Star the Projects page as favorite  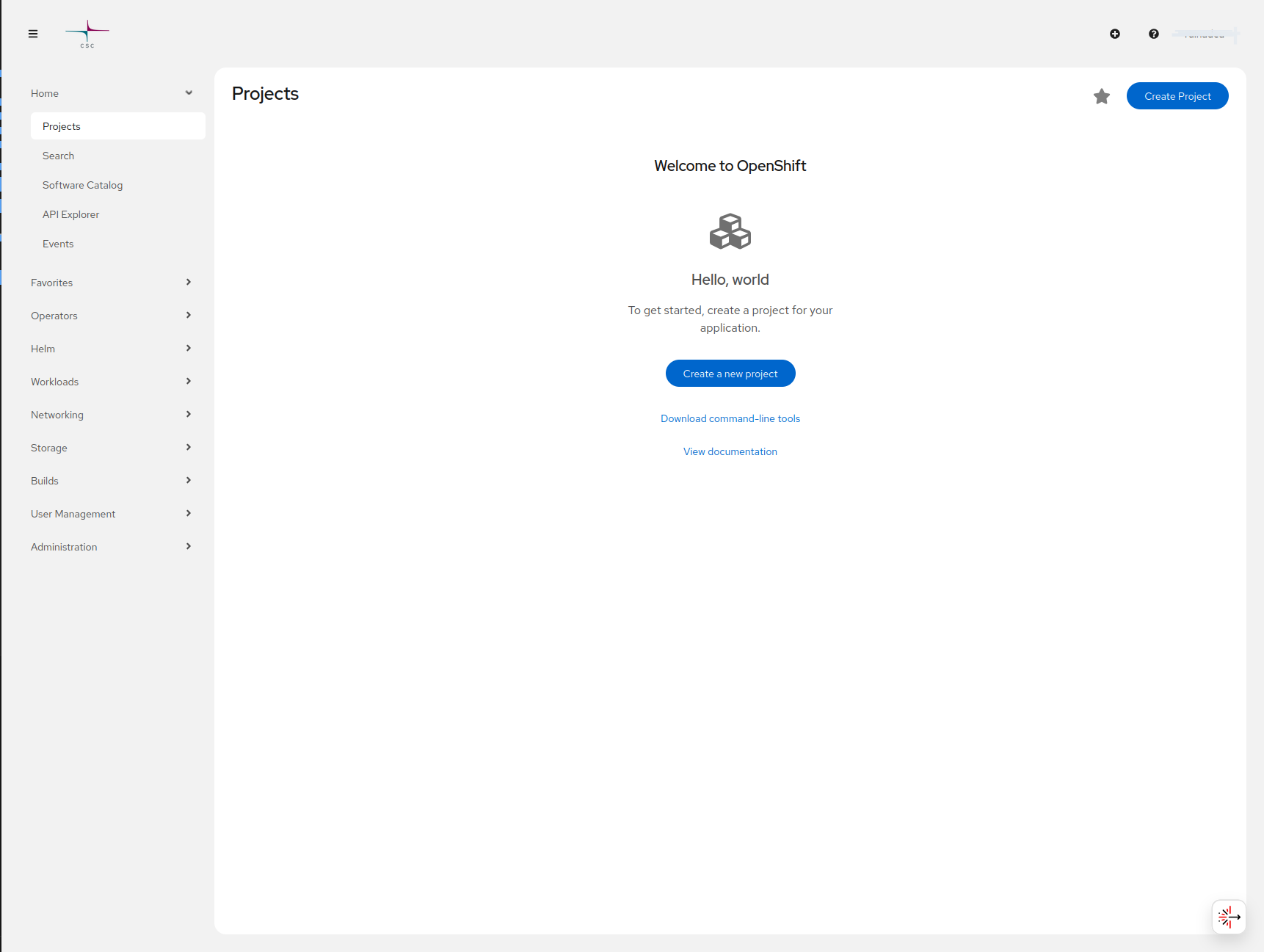pyautogui.click(x=1101, y=96)
